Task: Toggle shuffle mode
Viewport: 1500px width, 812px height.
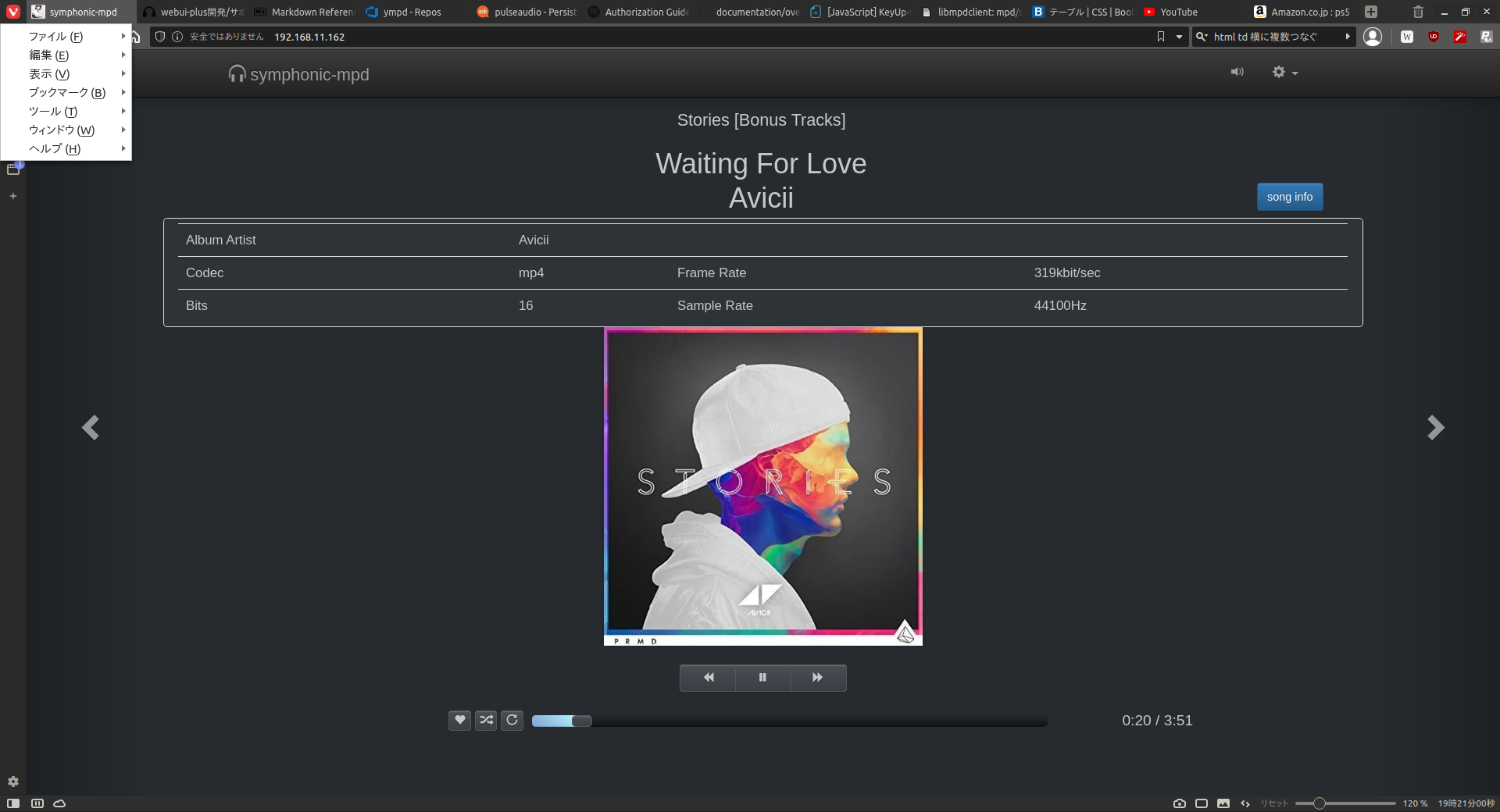Action: coord(486,720)
